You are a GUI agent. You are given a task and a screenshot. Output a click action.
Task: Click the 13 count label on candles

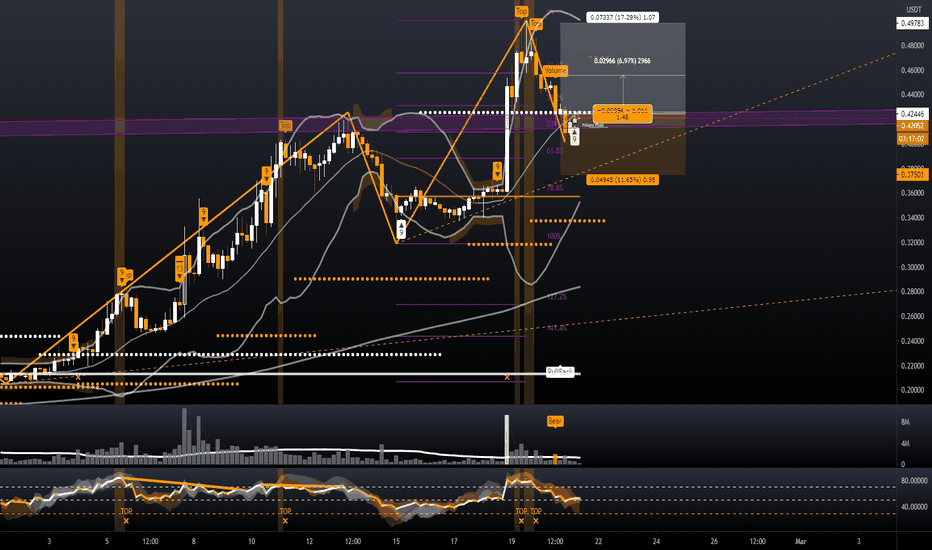[x=180, y=269]
